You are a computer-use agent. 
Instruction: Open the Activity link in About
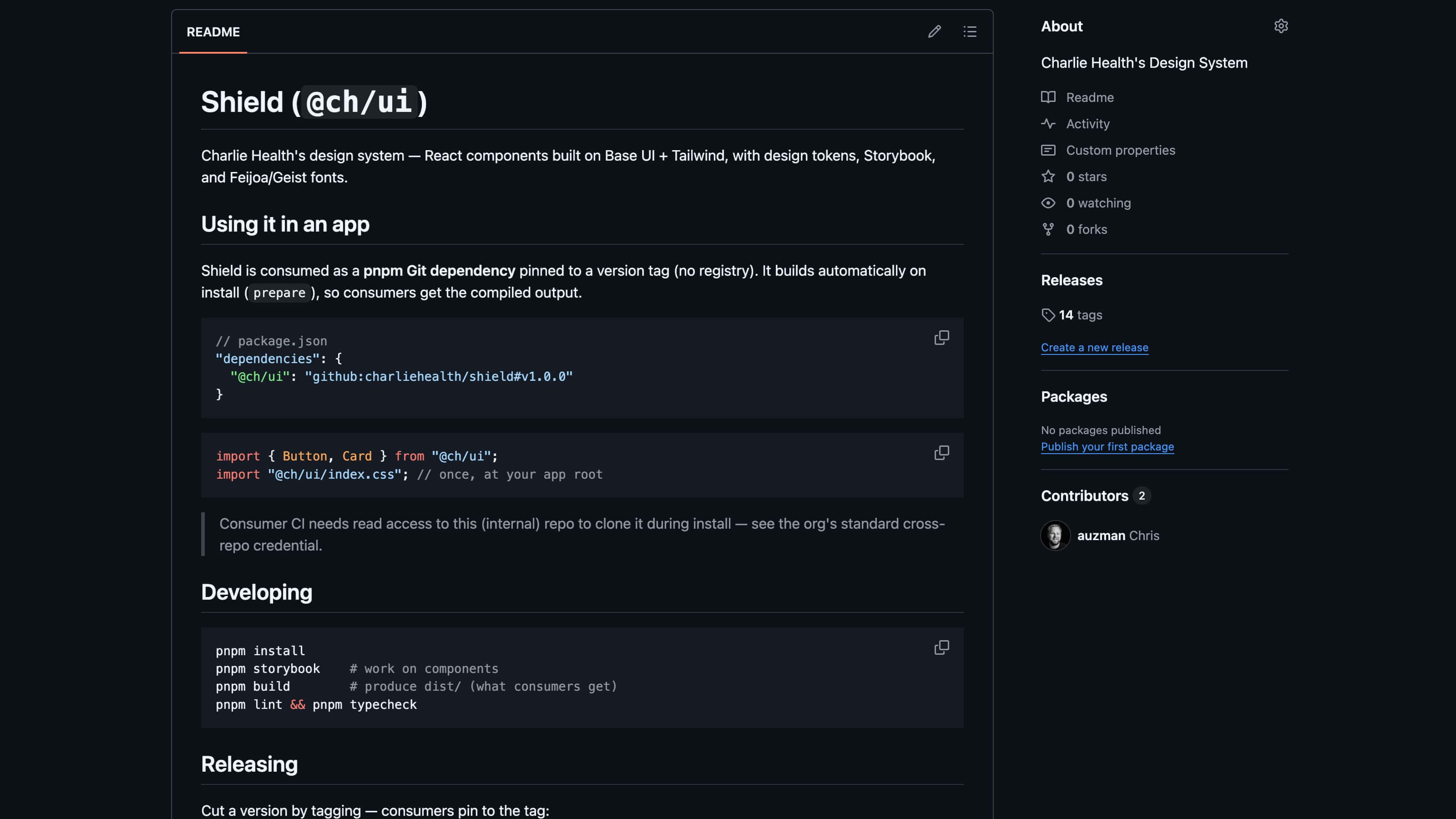coord(1087,124)
